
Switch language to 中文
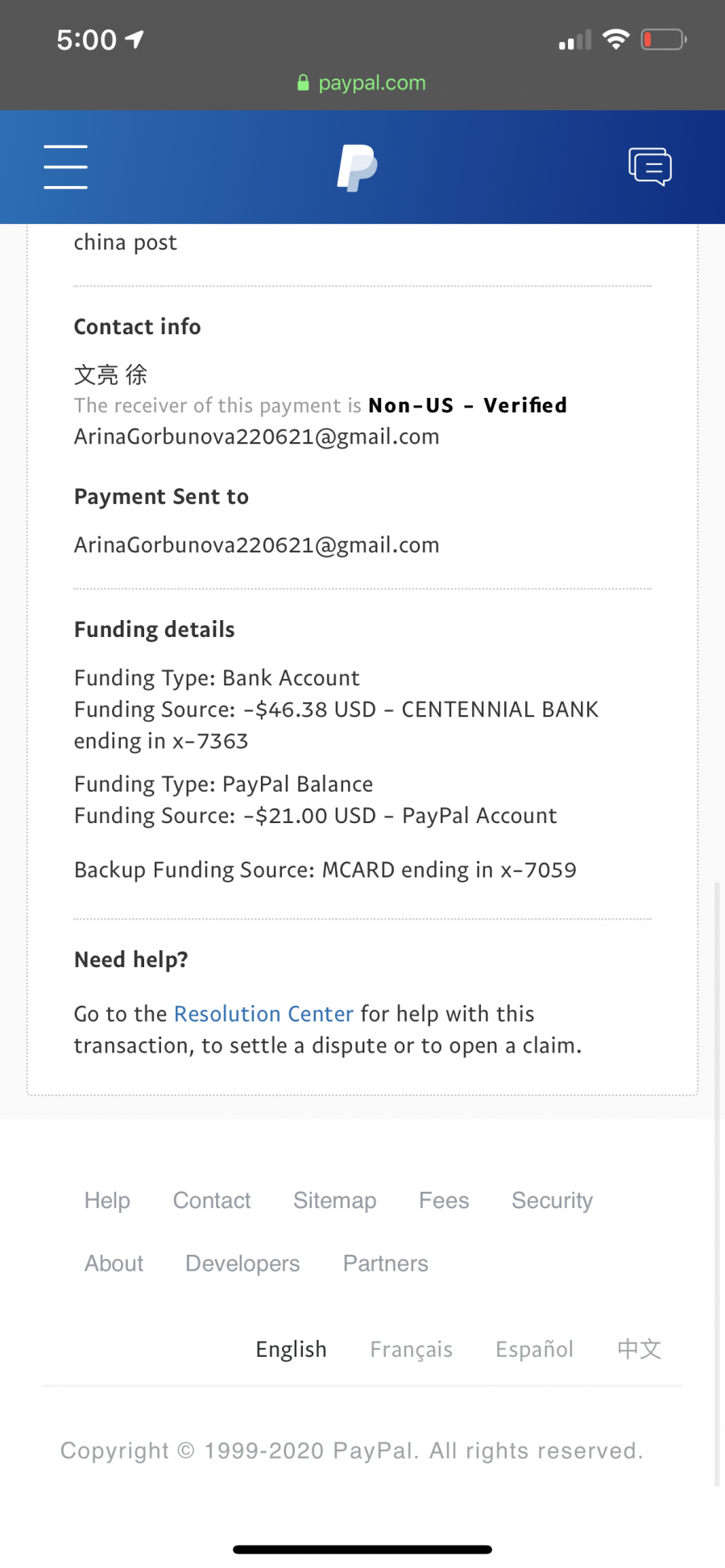click(x=640, y=1349)
